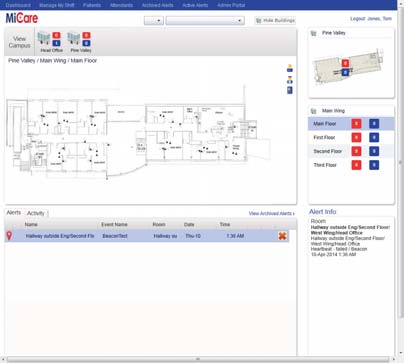Click Head Office blue alert counter
This screenshot has width=404, height=363.
[x=56, y=43]
